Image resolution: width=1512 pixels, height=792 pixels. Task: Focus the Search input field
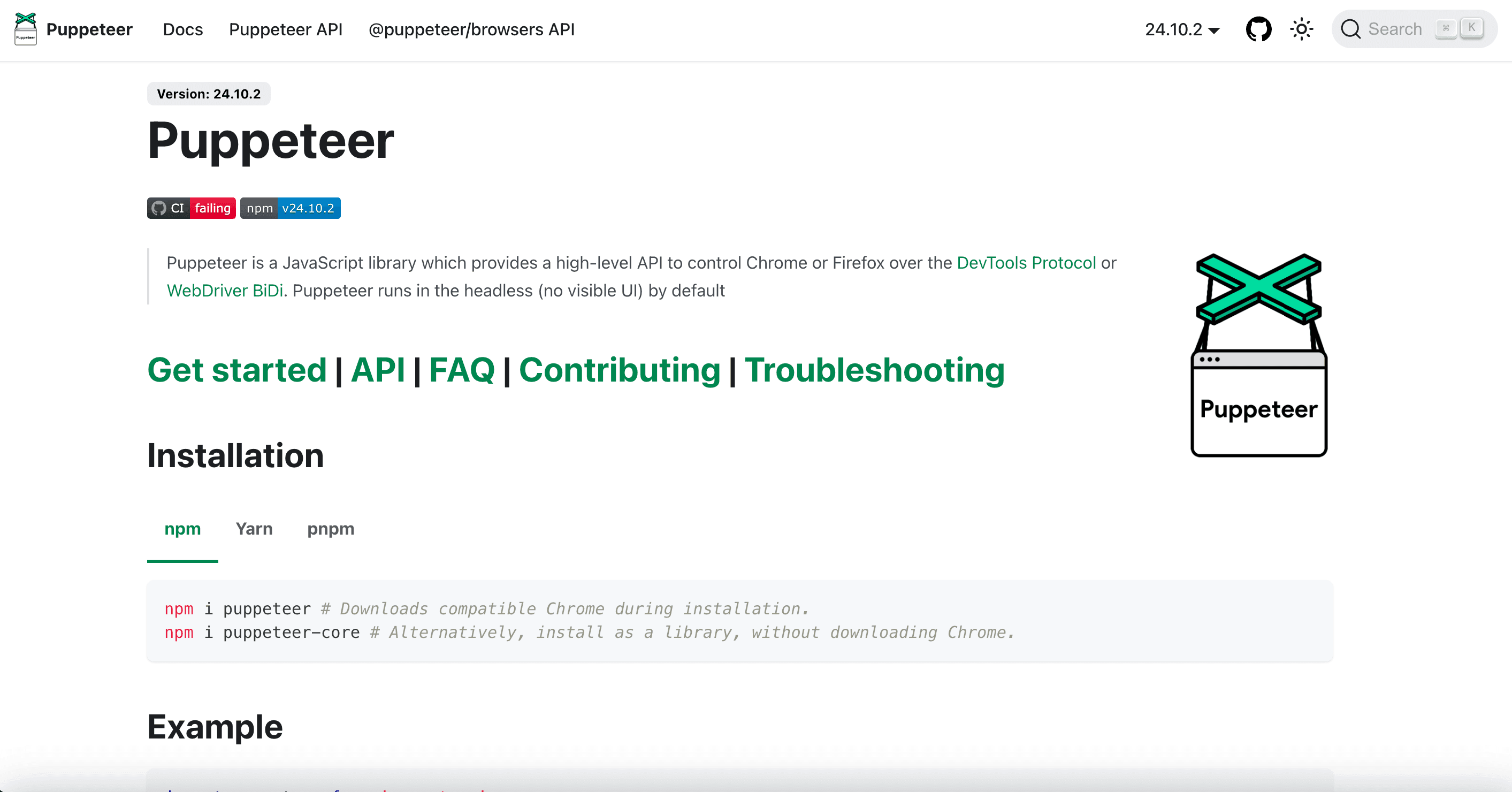pyautogui.click(x=1414, y=29)
